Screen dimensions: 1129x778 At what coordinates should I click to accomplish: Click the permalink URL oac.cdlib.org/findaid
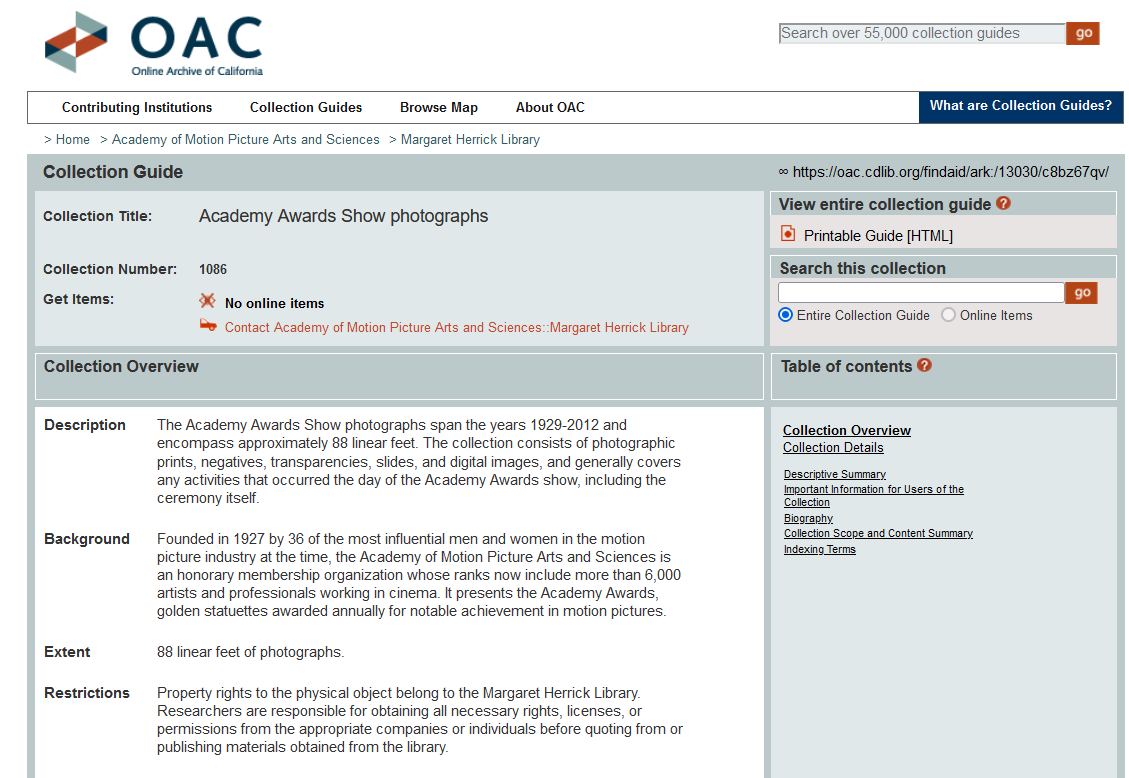pyautogui.click(x=950, y=172)
